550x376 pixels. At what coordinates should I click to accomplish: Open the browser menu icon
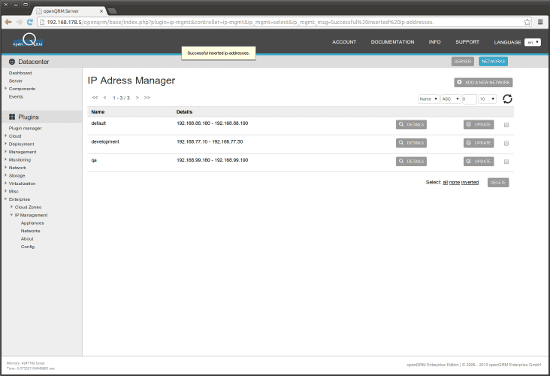point(540,22)
